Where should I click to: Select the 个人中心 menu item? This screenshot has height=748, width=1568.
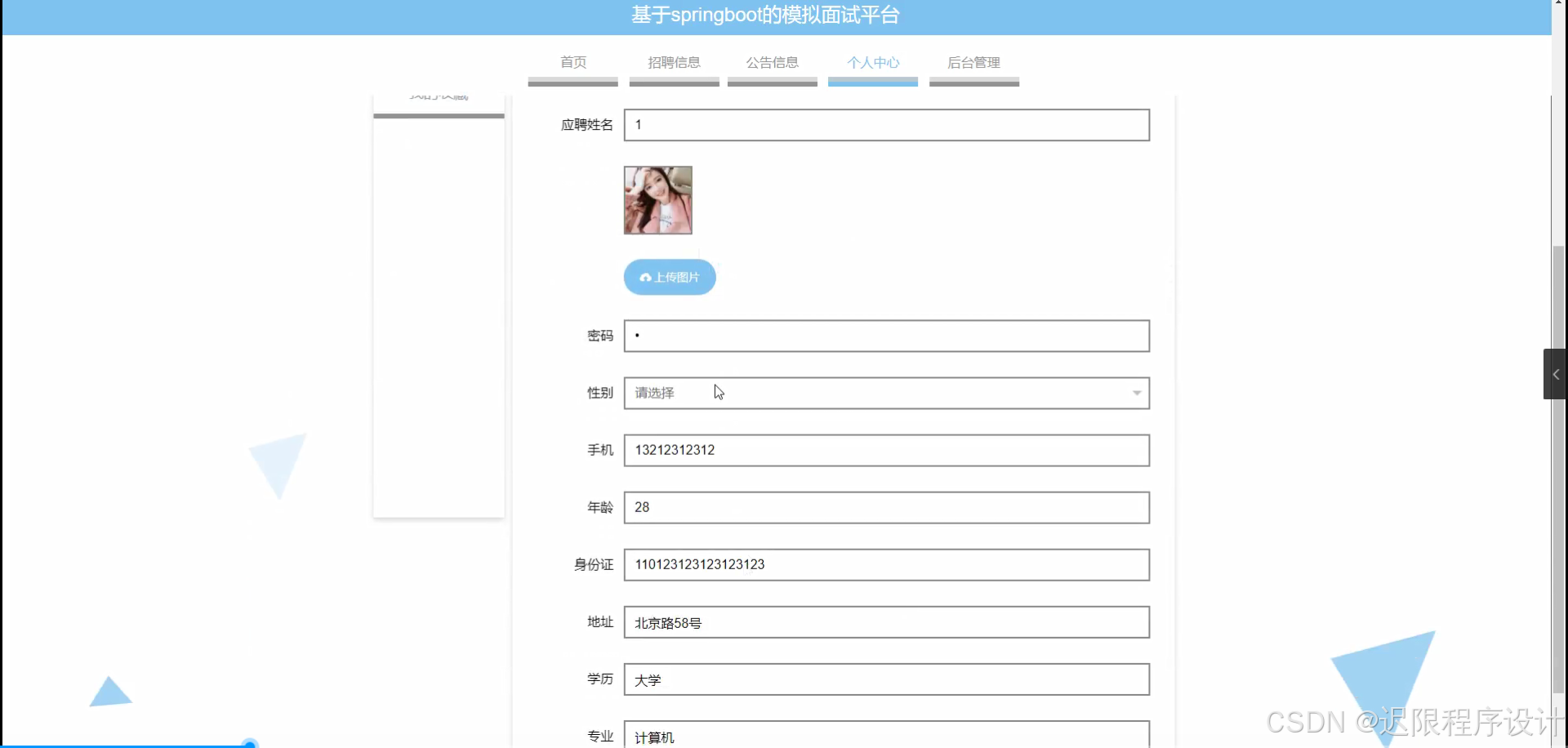click(x=872, y=61)
